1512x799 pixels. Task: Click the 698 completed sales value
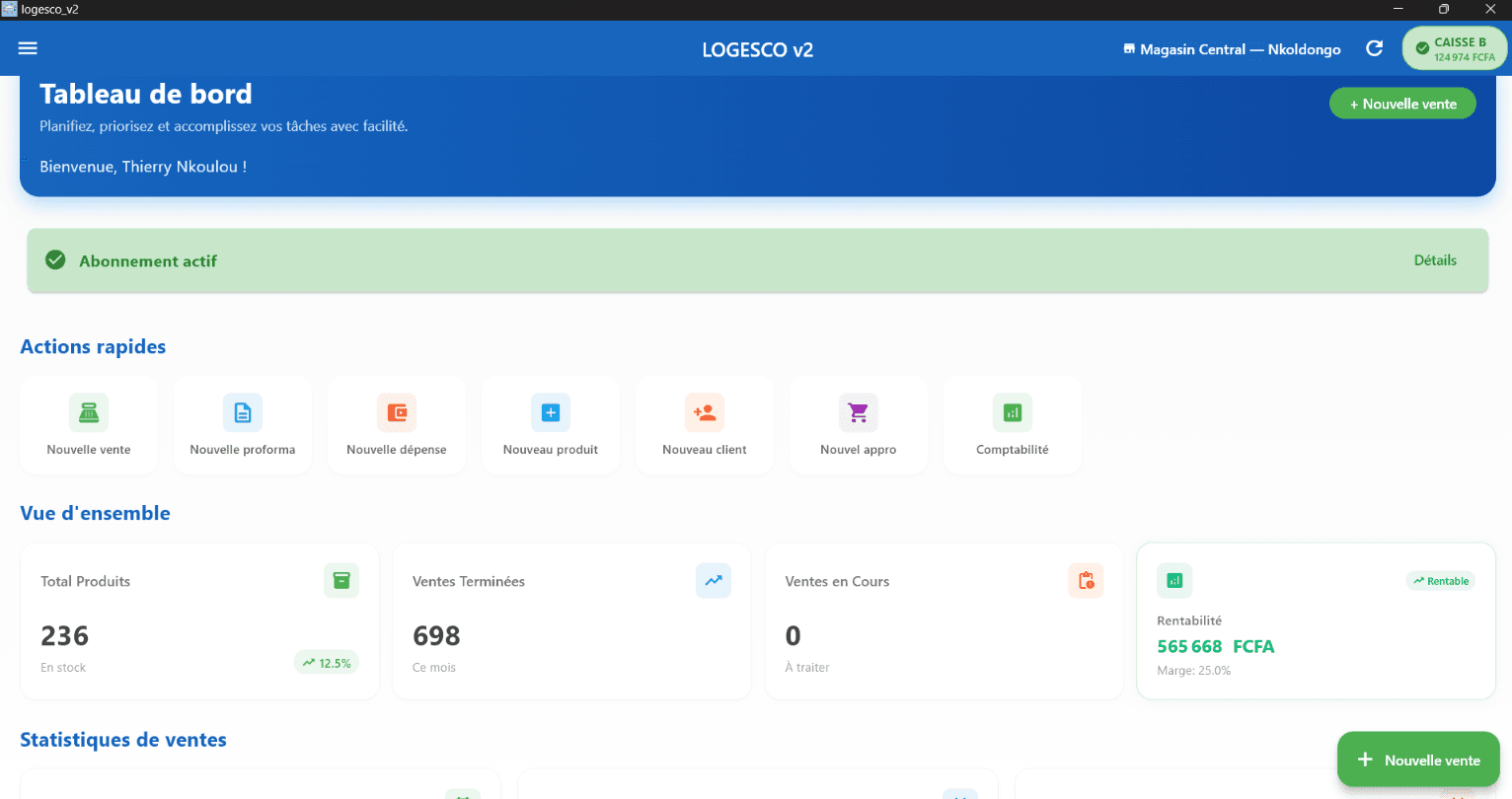(x=437, y=636)
